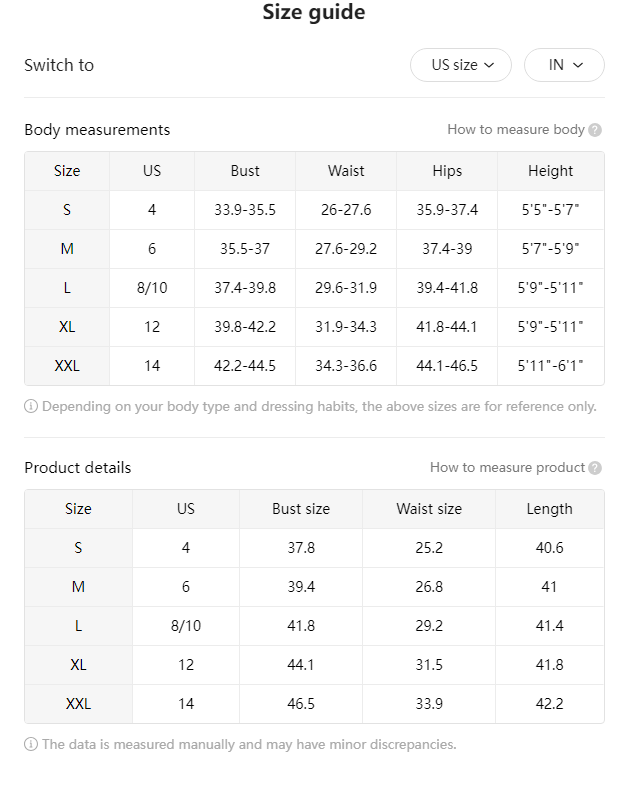623x786 pixels.
Task: Select the XXL row in body measurements table
Action: [x=314, y=366]
